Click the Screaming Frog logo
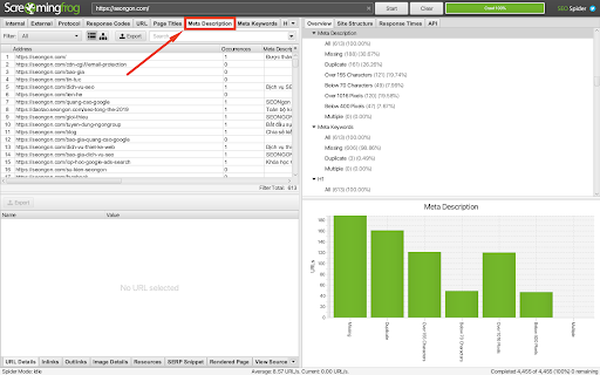 (42, 8)
